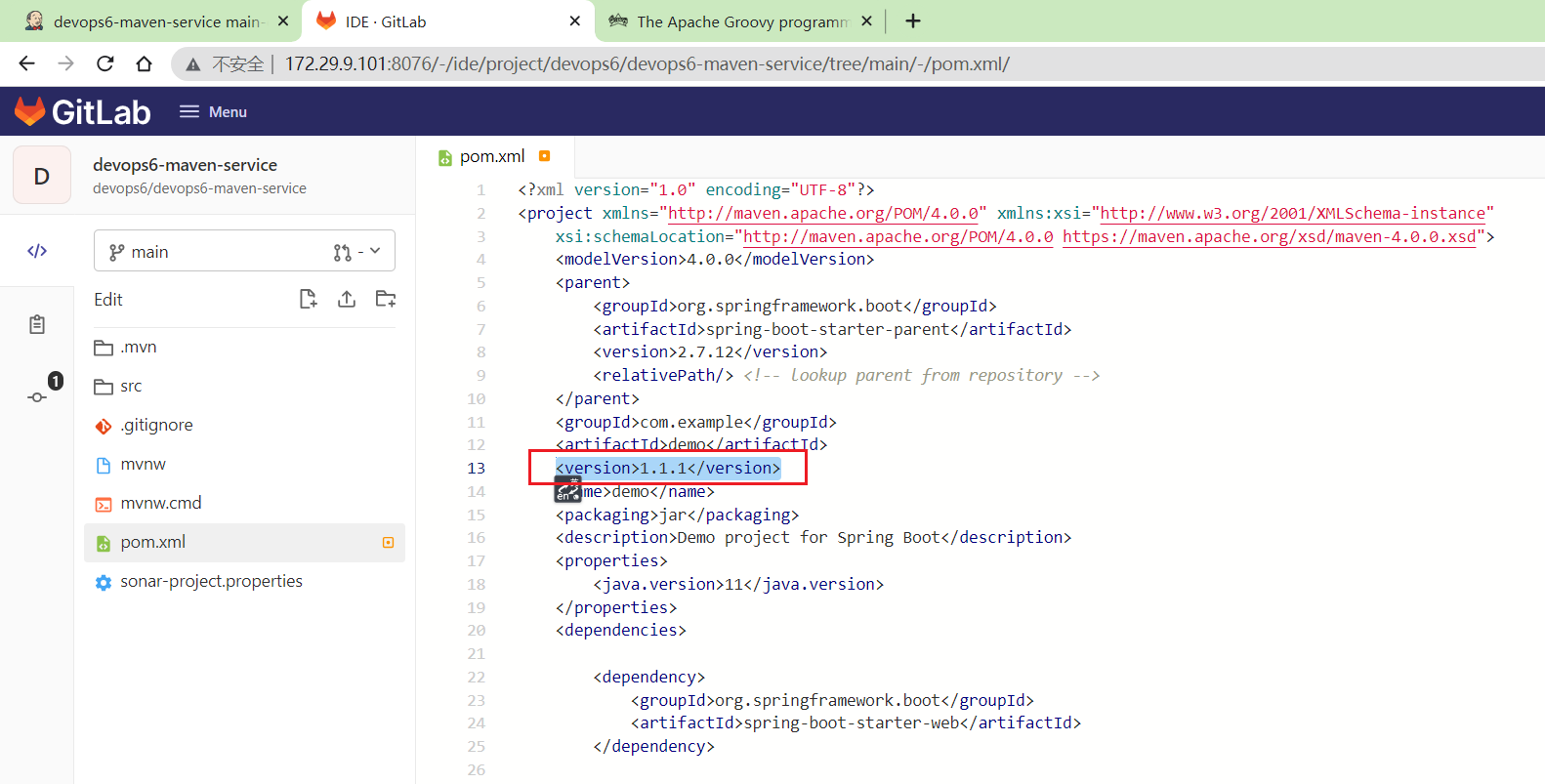Switch to the pom.xml editor tab
This screenshot has width=1545, height=784.
[x=494, y=156]
